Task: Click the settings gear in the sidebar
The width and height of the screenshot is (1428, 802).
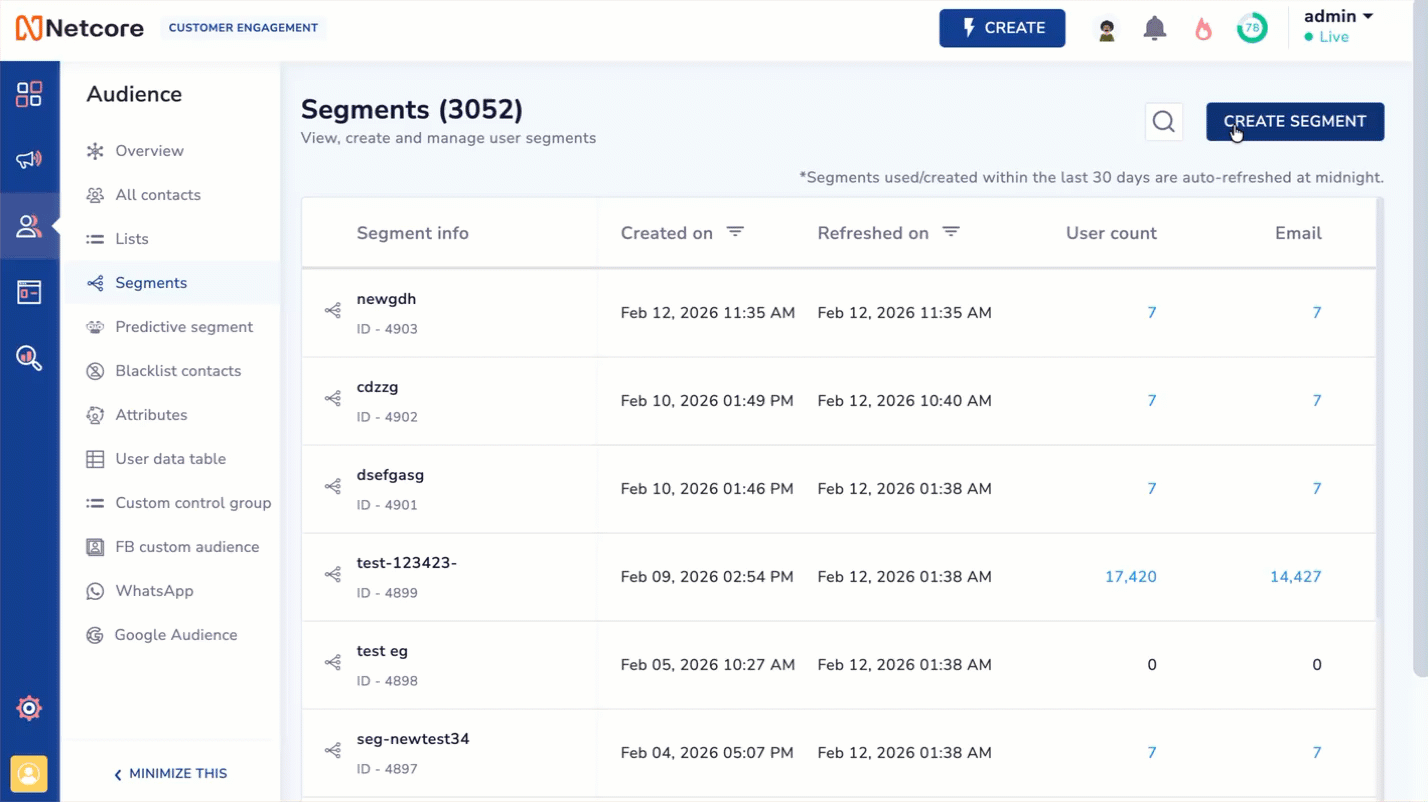Action: 29,708
